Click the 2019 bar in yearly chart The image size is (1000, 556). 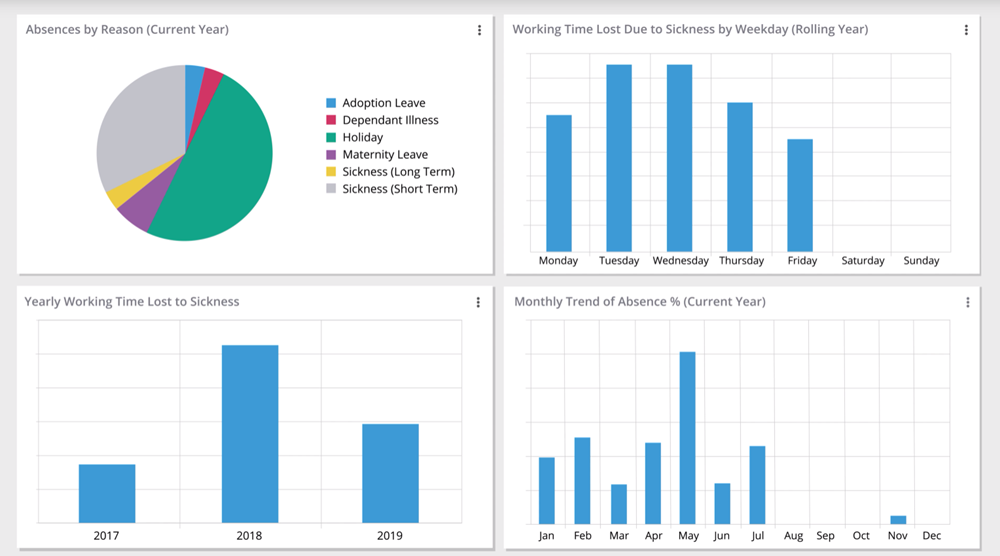pos(390,473)
